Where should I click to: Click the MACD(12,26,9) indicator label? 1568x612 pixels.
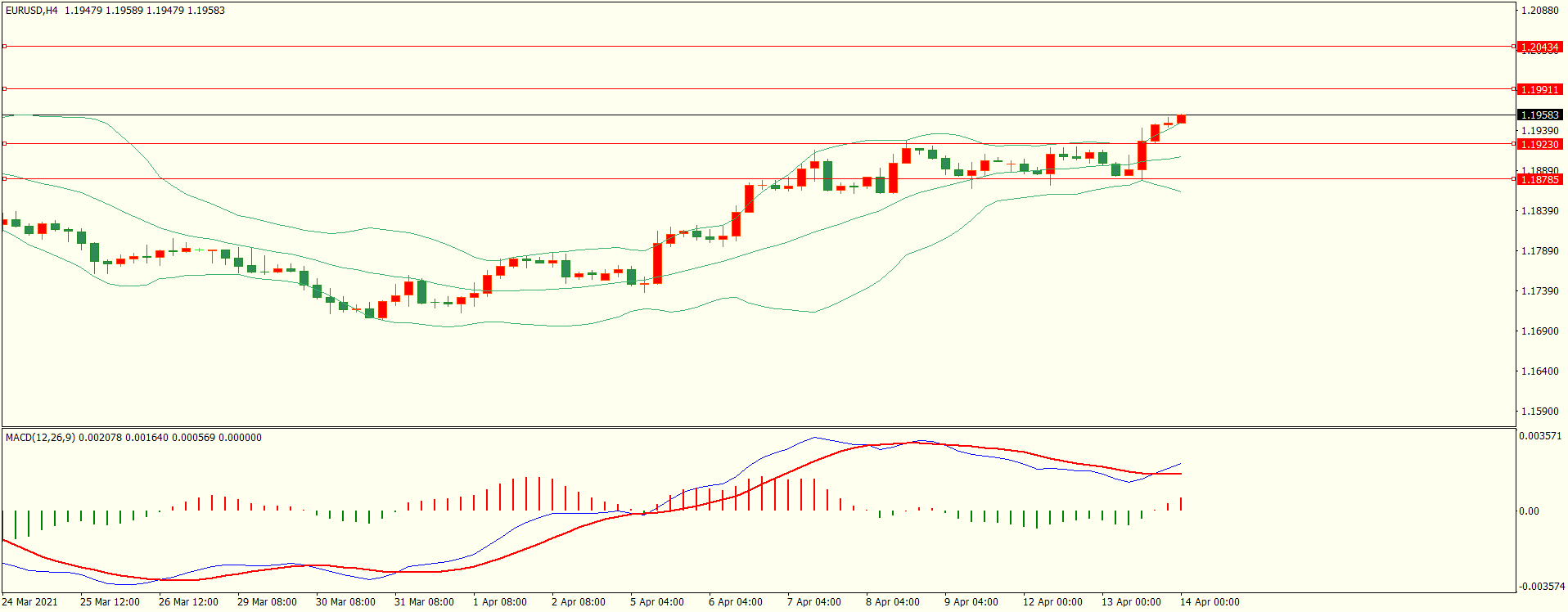[40, 438]
